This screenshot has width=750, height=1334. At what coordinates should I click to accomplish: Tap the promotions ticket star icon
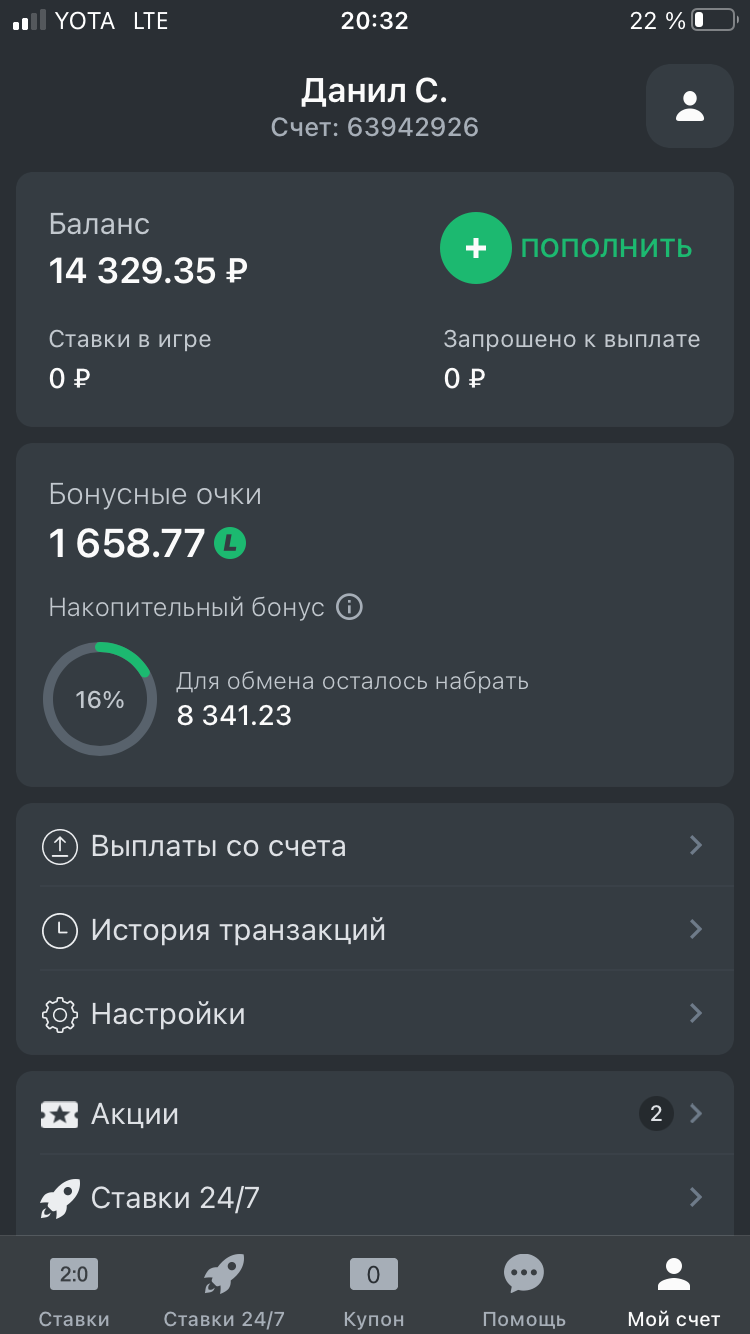pos(60,1114)
